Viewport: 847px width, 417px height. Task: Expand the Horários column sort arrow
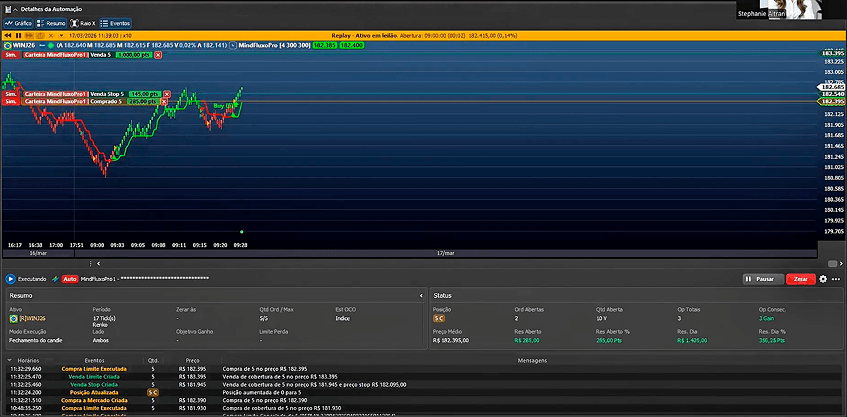[10, 360]
